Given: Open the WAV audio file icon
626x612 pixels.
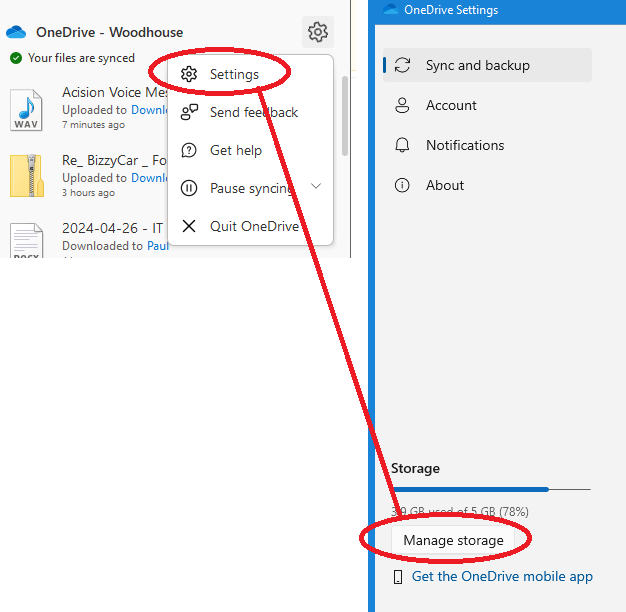Looking at the screenshot, I should tap(26, 110).
